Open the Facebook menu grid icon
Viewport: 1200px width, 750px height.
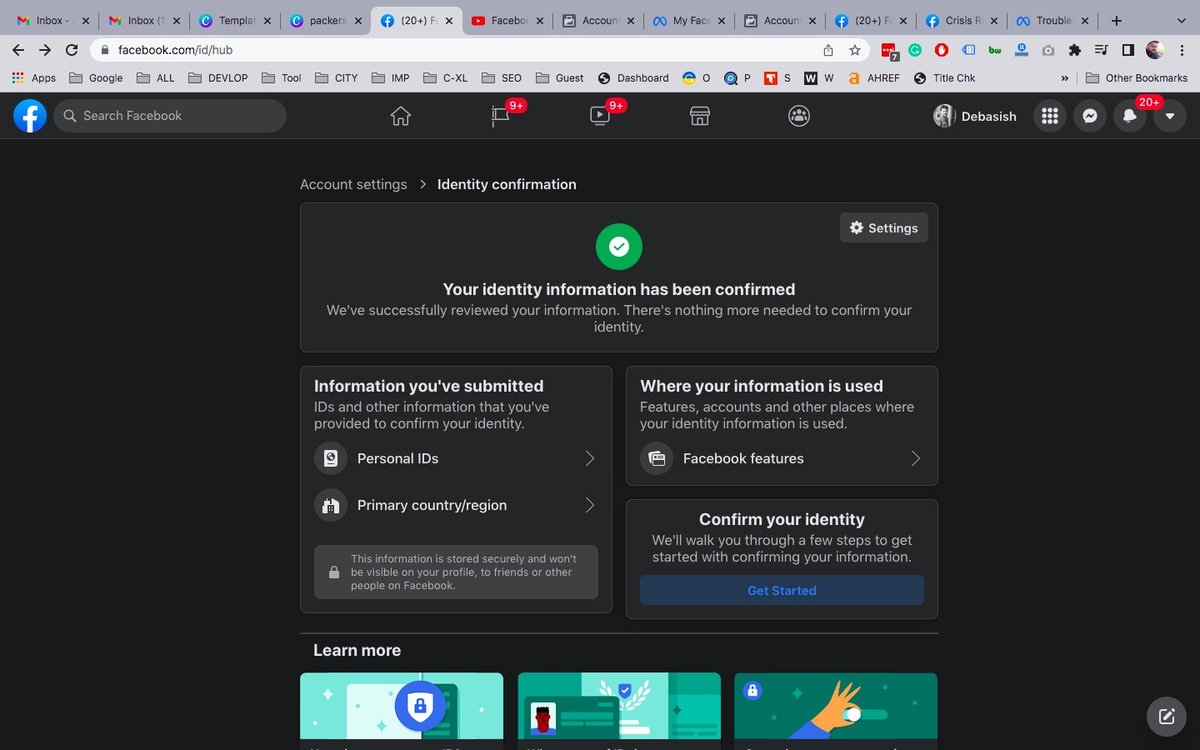click(1049, 116)
